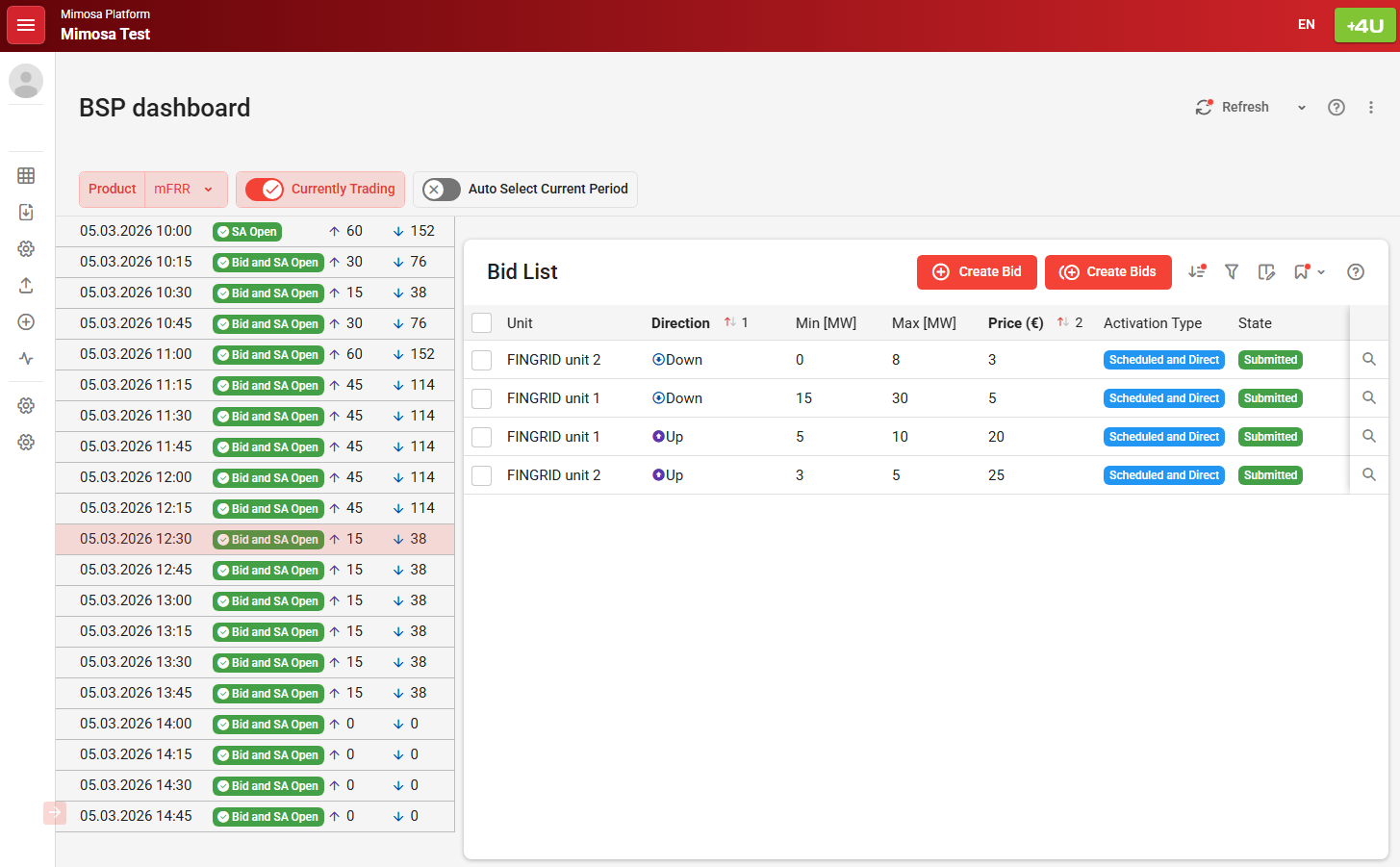The image size is (1400, 867).
Task: Check the select-all checkbox in Bid List header
Action: click(x=481, y=322)
